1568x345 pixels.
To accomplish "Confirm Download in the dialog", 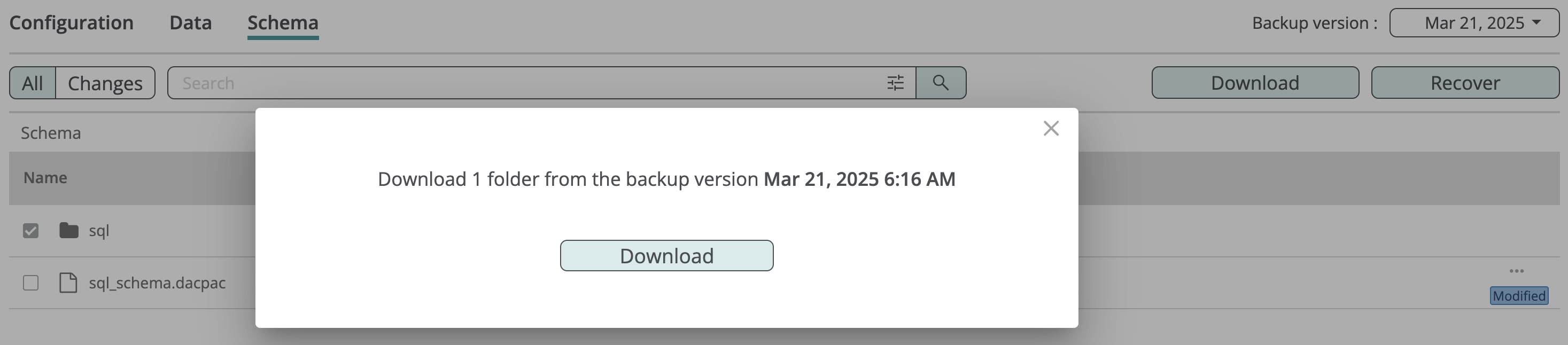I will point(666,256).
